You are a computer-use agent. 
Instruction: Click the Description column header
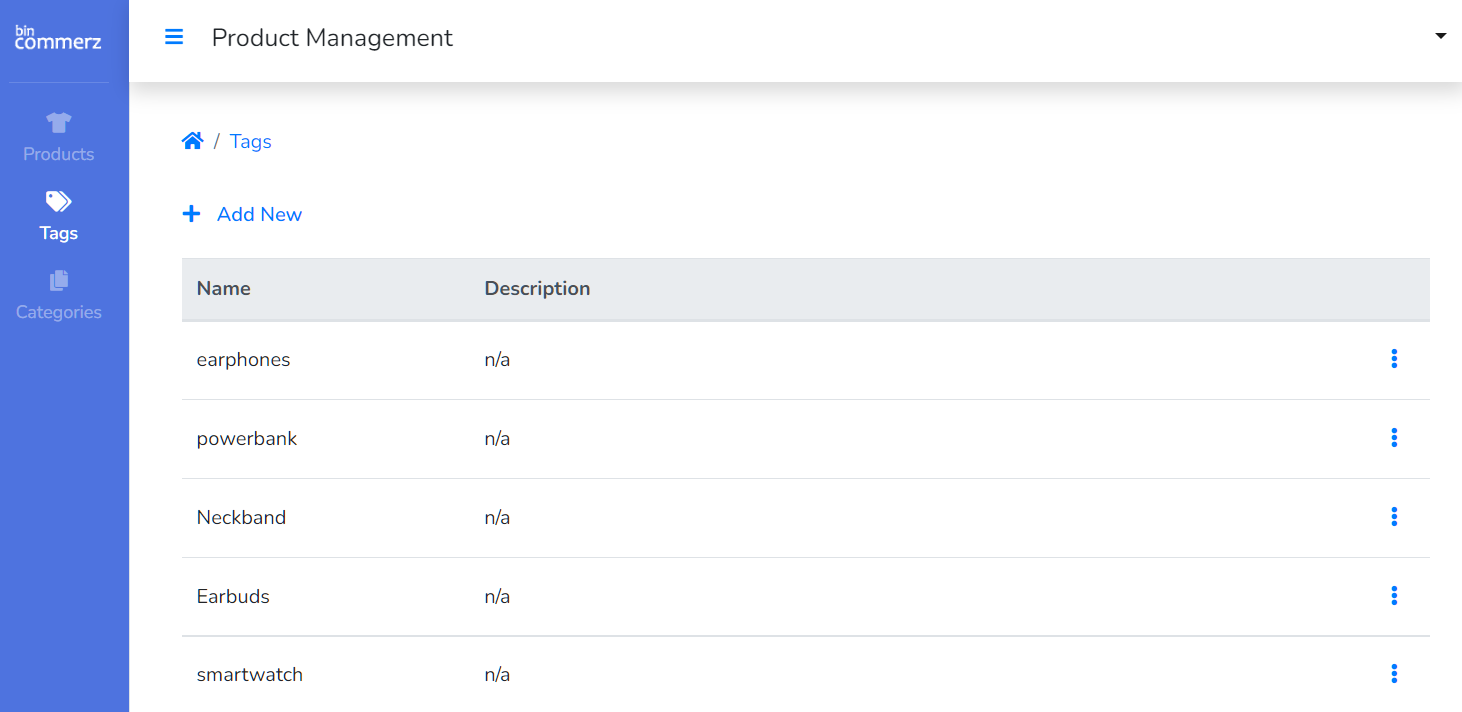pos(537,288)
